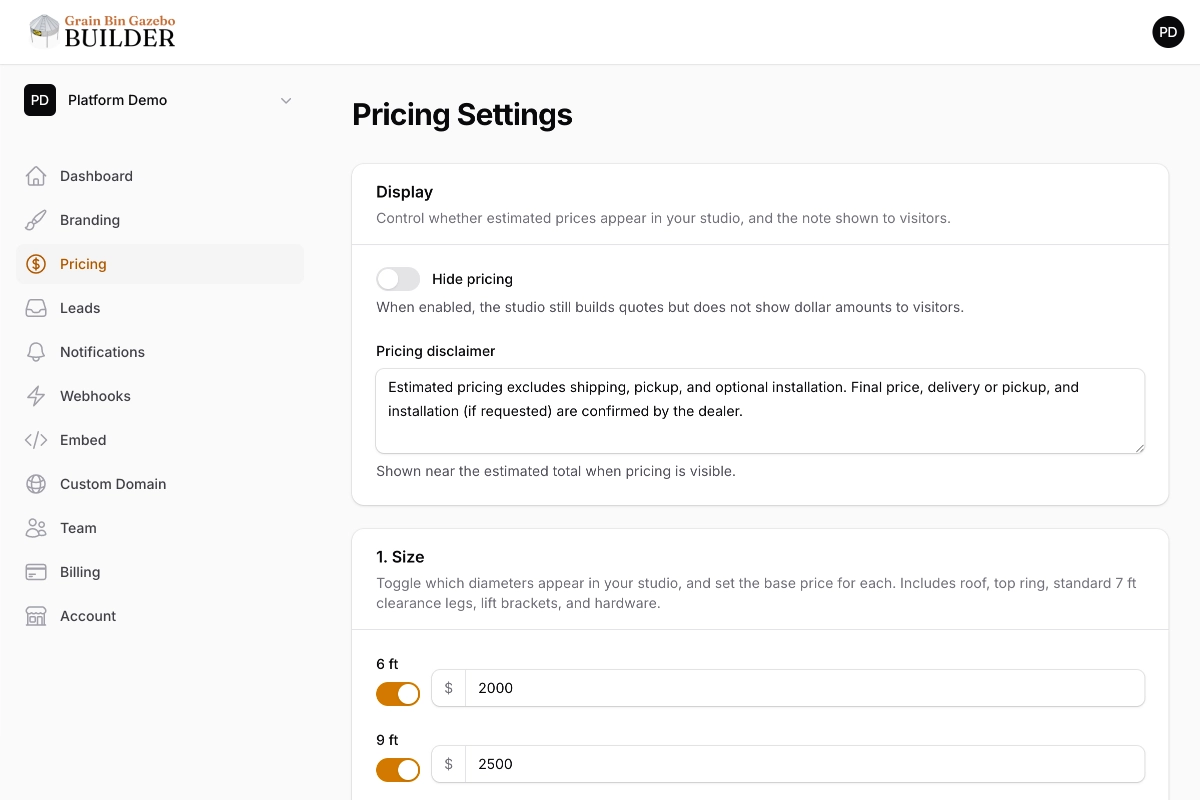Click the Branding paintbrush icon

tap(36, 220)
